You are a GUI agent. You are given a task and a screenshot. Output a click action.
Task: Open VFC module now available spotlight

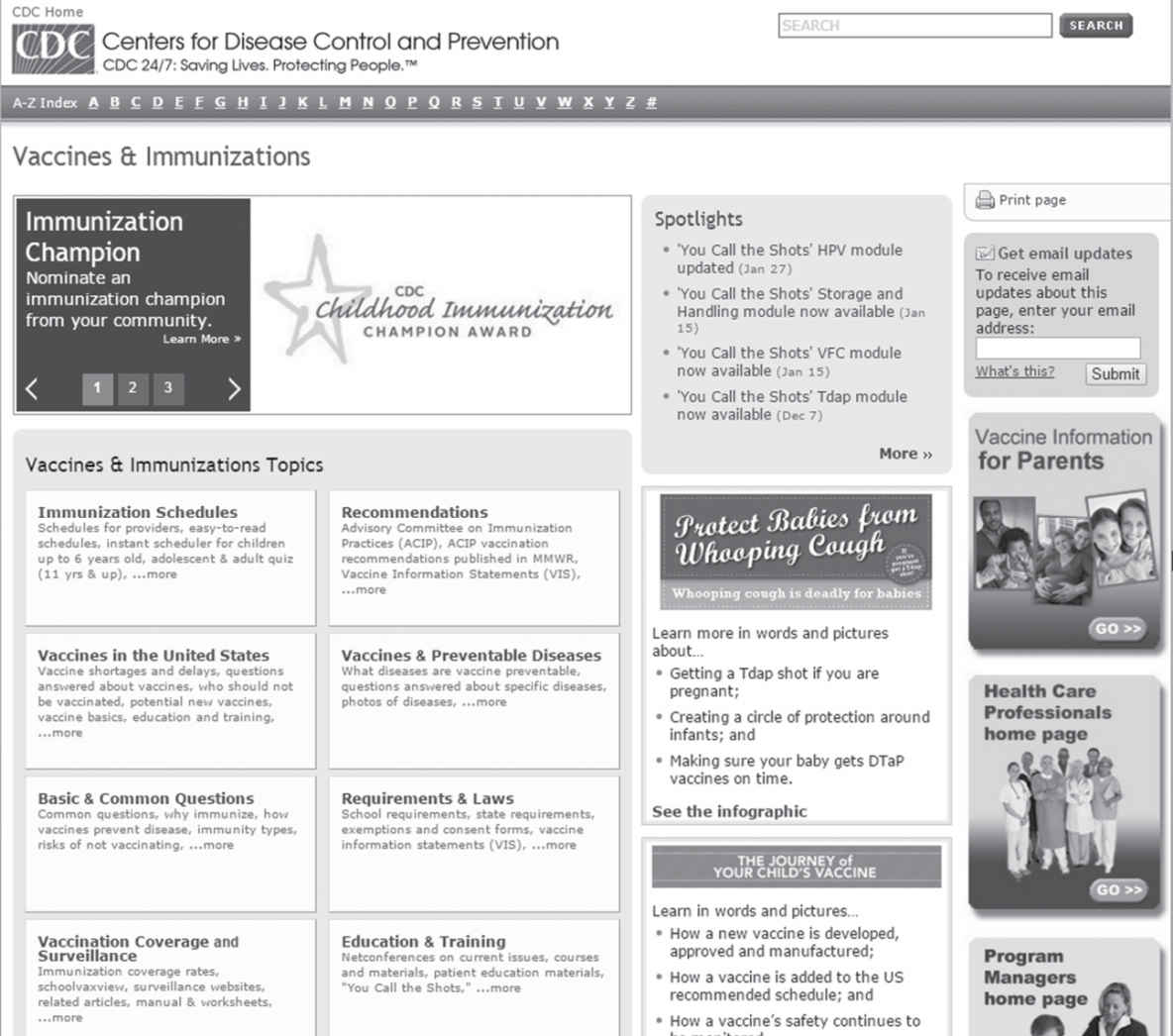pyautogui.click(x=789, y=362)
